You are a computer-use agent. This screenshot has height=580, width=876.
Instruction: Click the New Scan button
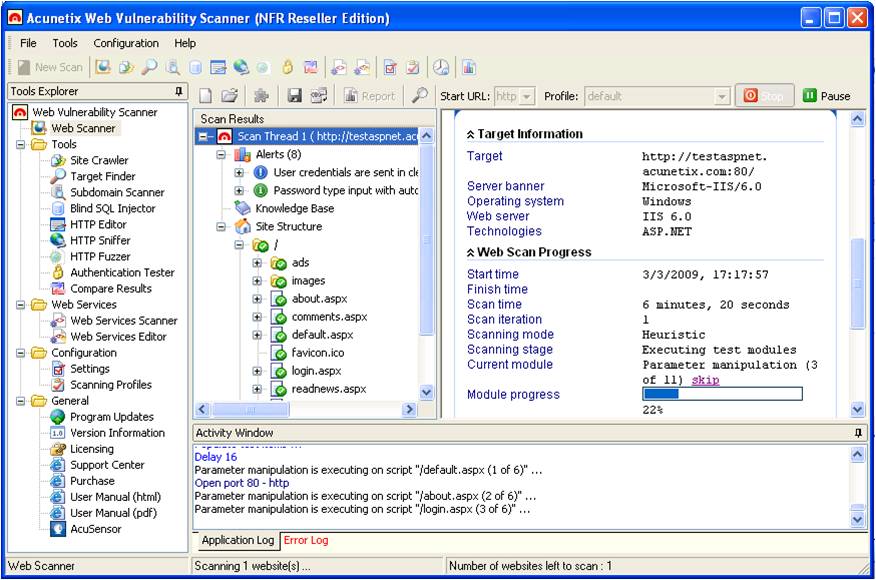(x=50, y=68)
